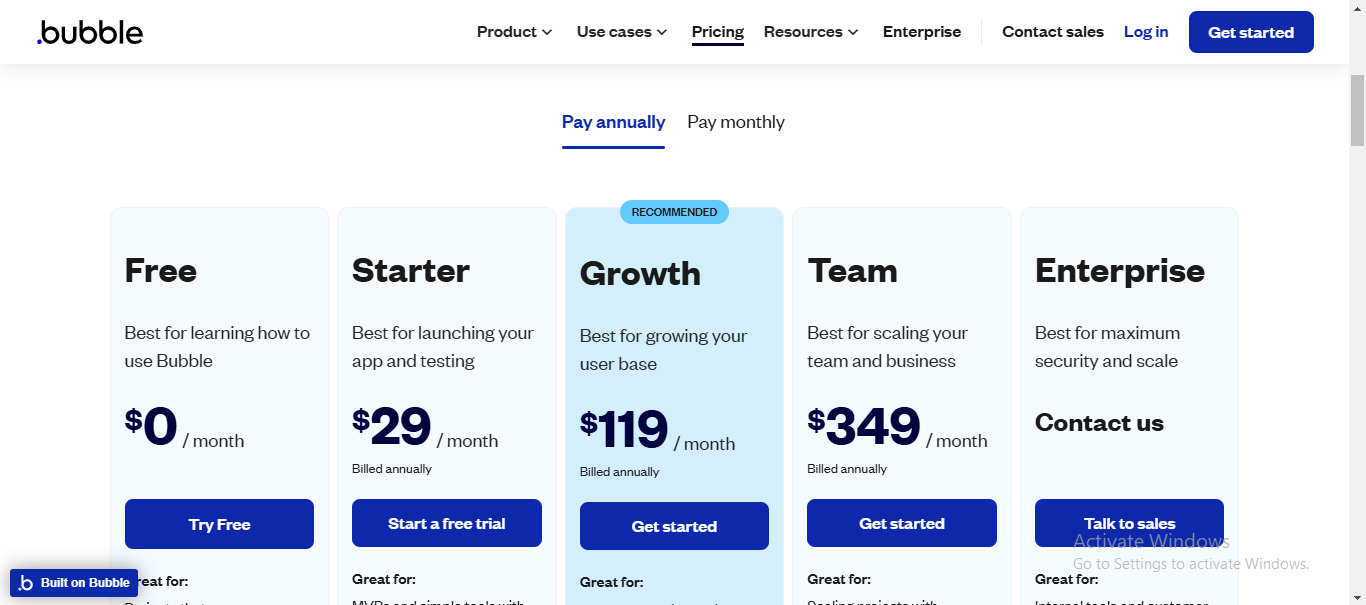
Task: Click the Built on Bubble badge icon
Action: pos(27,583)
